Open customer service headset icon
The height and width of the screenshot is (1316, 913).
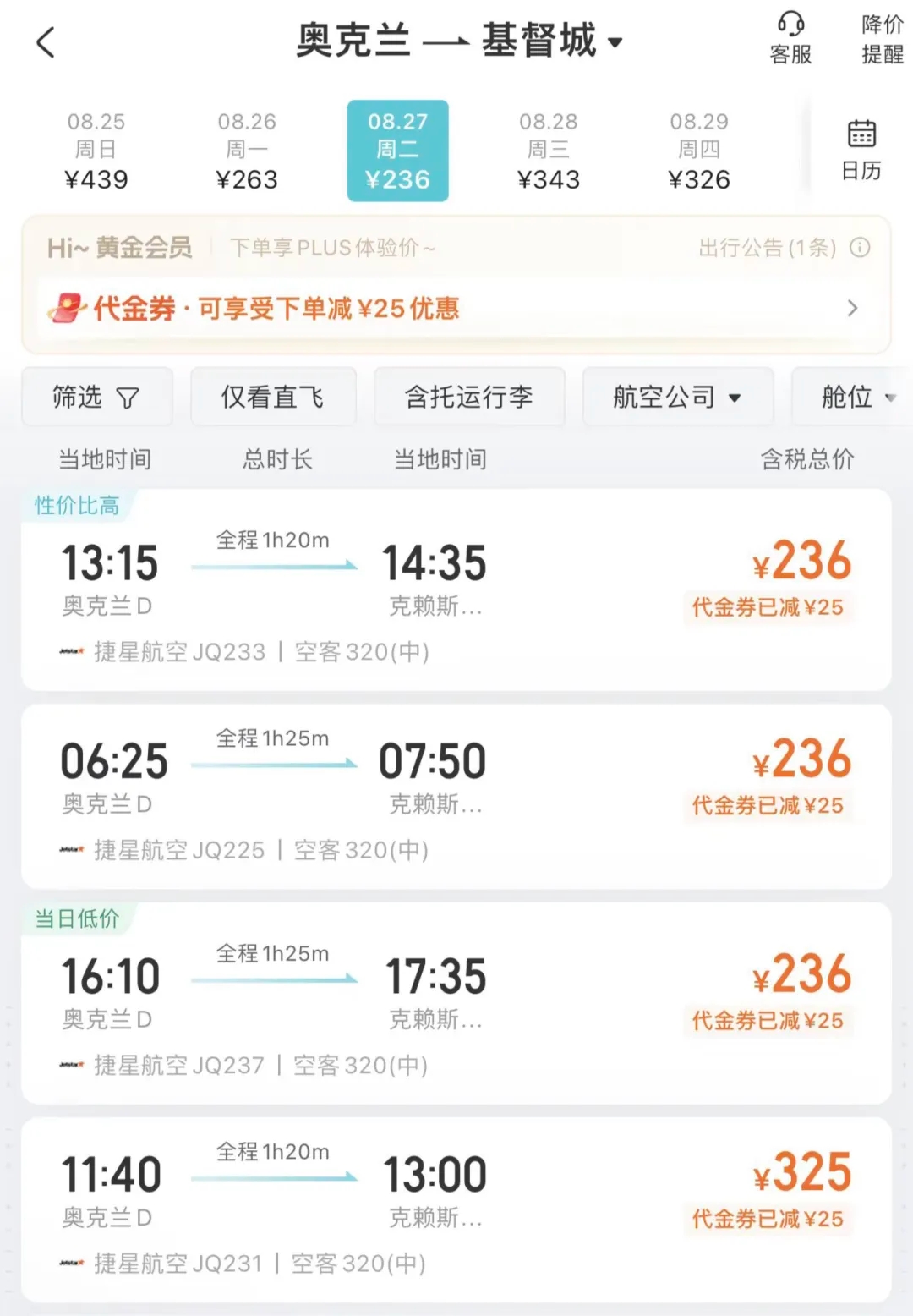click(790, 24)
